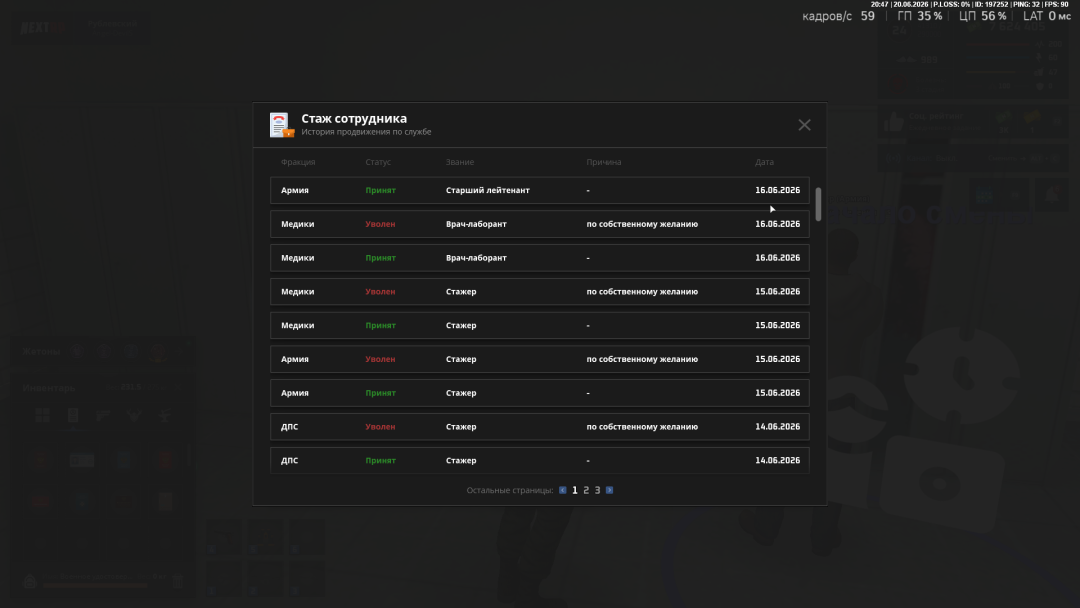Open the inventory all-items grid tab
The width and height of the screenshot is (1080, 608).
pos(43,415)
